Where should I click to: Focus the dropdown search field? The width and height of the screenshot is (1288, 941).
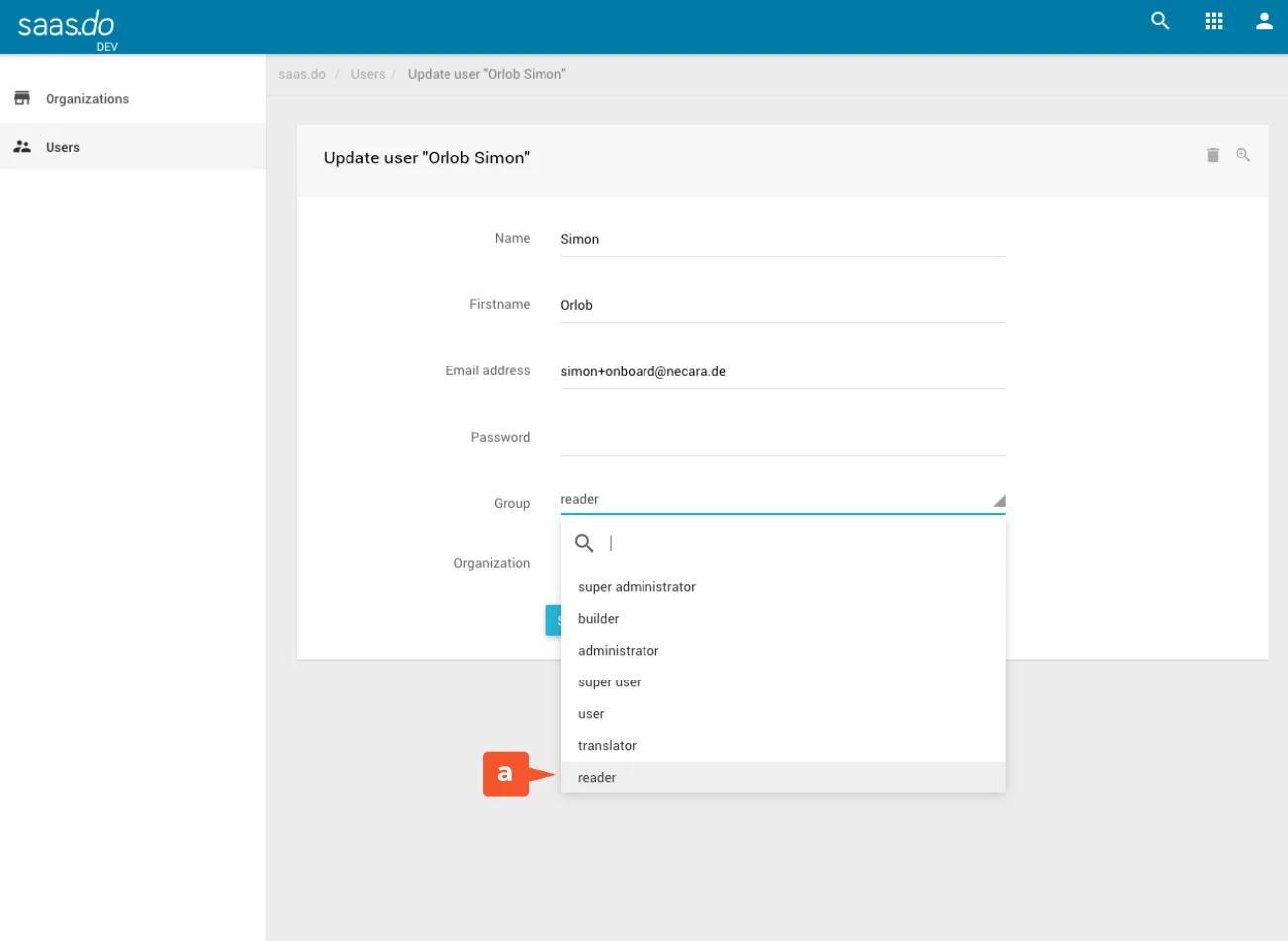[792, 543]
